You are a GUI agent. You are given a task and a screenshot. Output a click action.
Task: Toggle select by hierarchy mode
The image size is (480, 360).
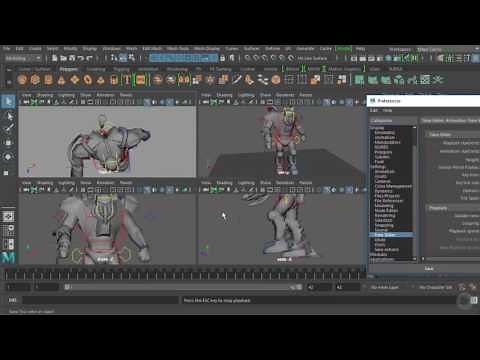coord(114,58)
